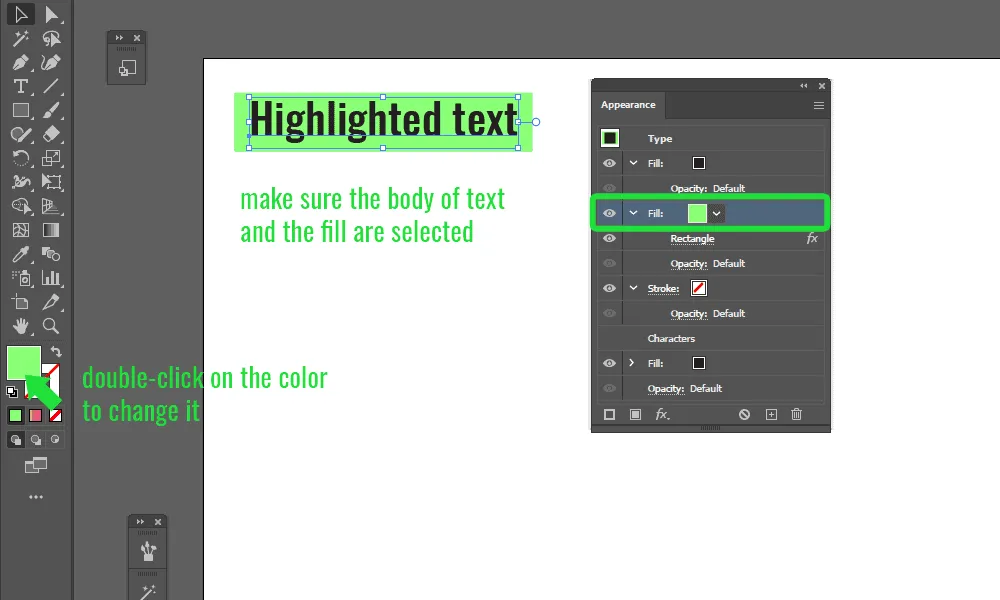Activate the Zoom tool

pos(51,326)
